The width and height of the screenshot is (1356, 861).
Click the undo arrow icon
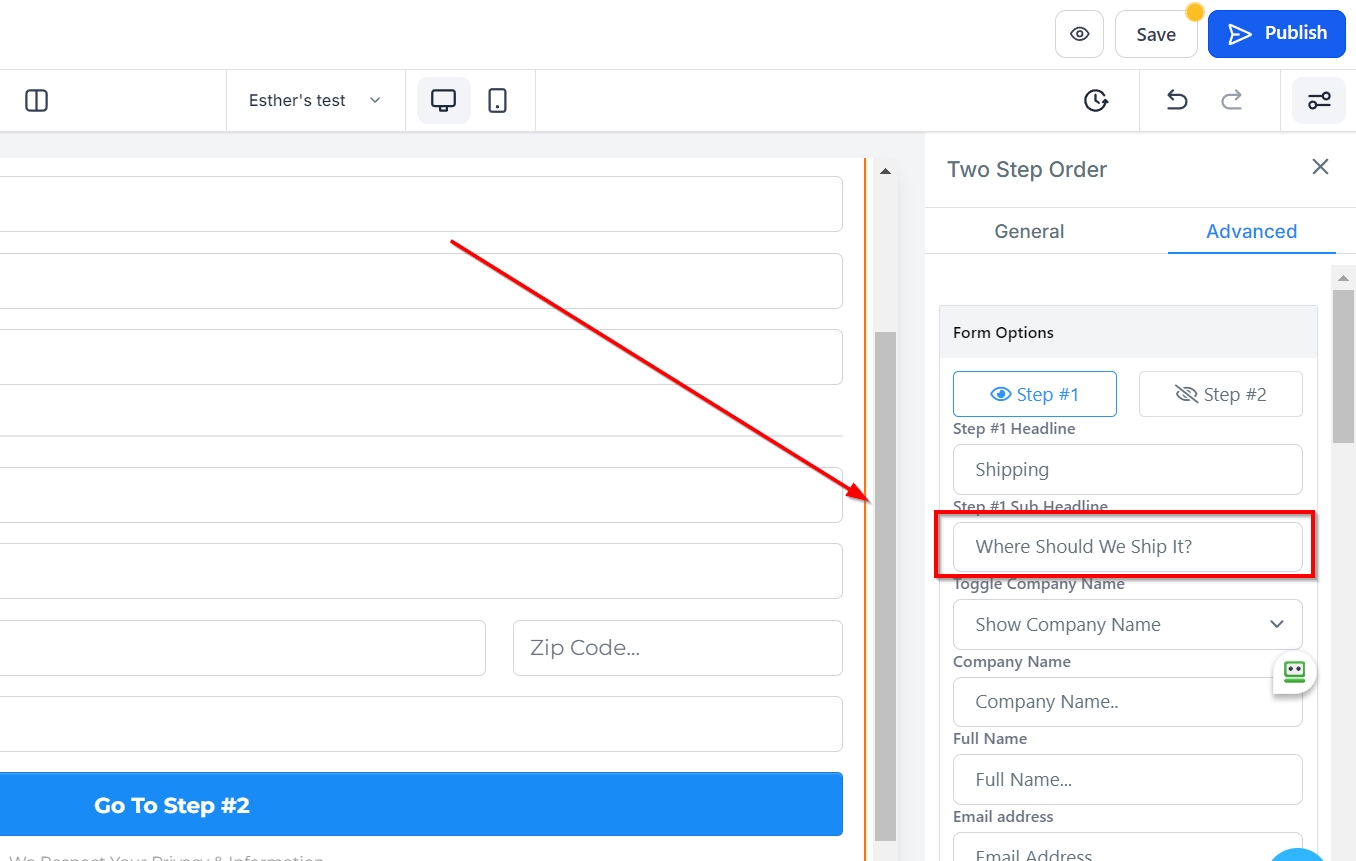tap(1177, 101)
